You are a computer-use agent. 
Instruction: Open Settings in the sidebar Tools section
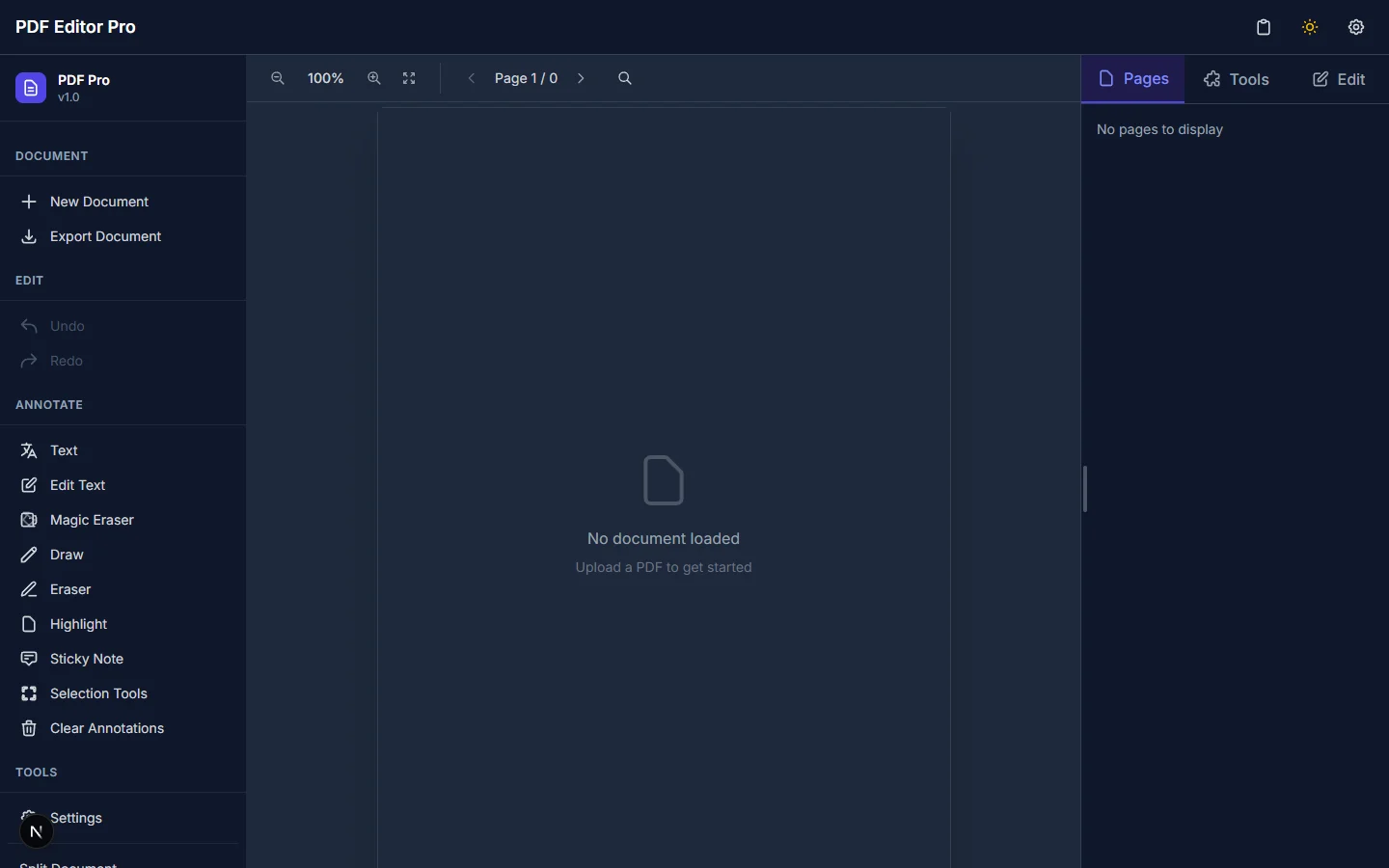coord(123,818)
